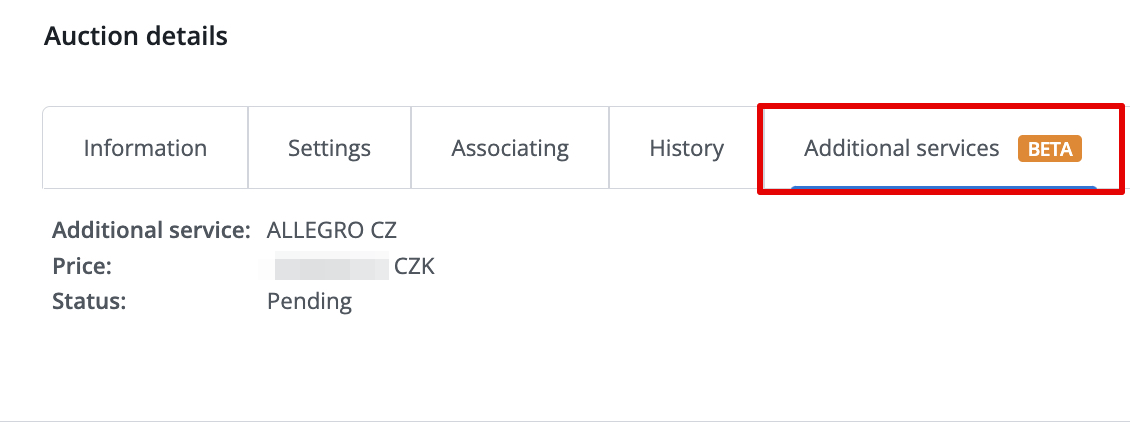Show the History tab
Screen dimensions: 1130x434
(686, 149)
